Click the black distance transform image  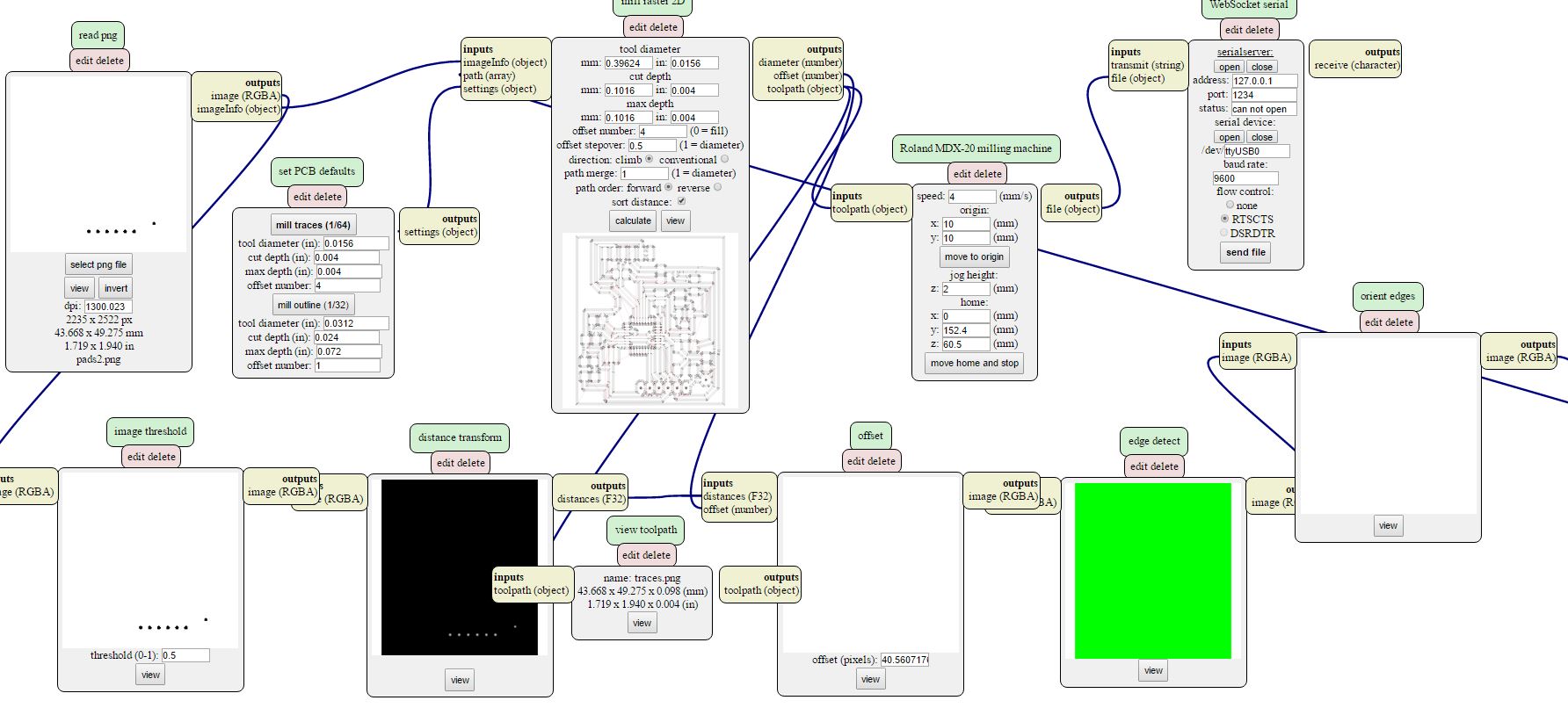pyautogui.click(x=460, y=567)
